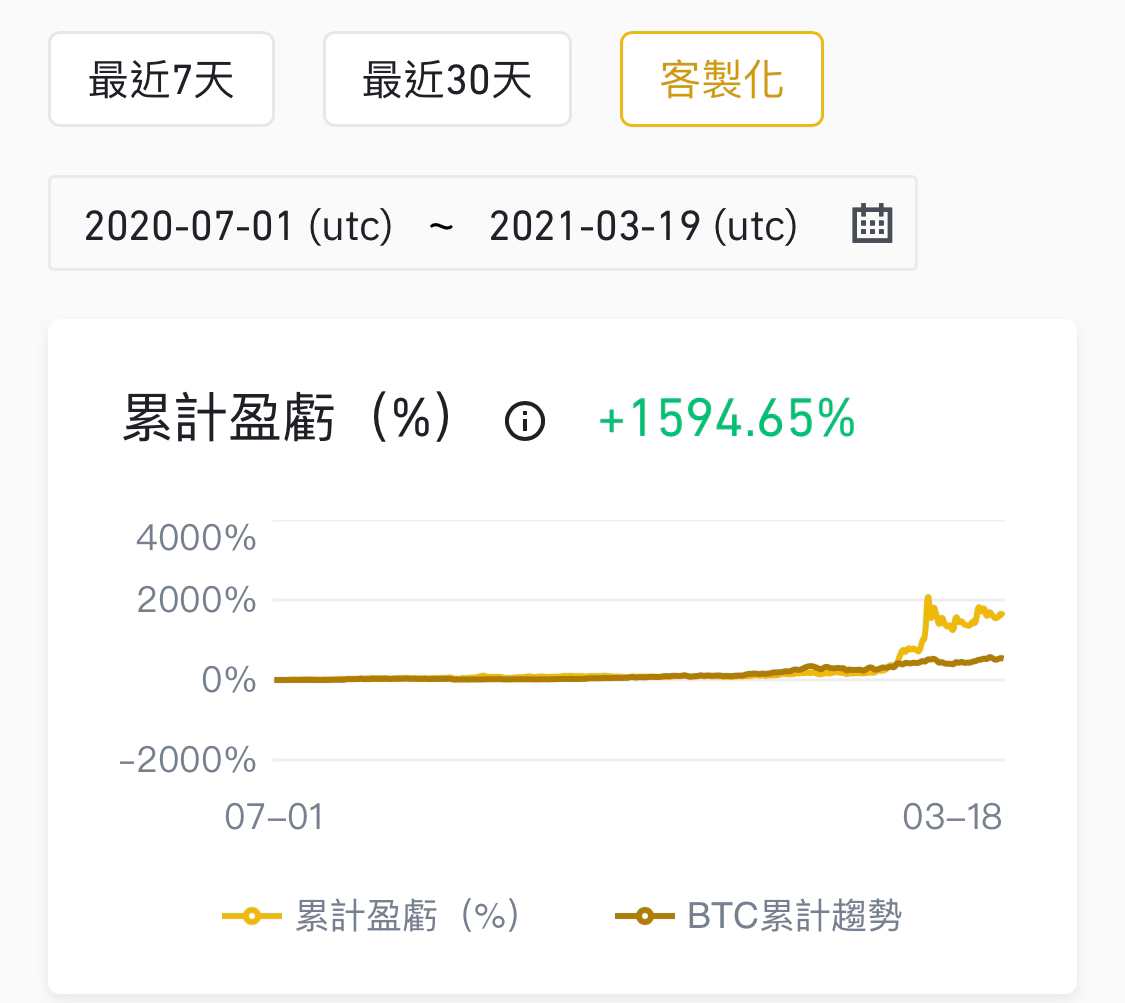
Task: Click the 累計盈虧（%） legend text
Action: click(407, 916)
